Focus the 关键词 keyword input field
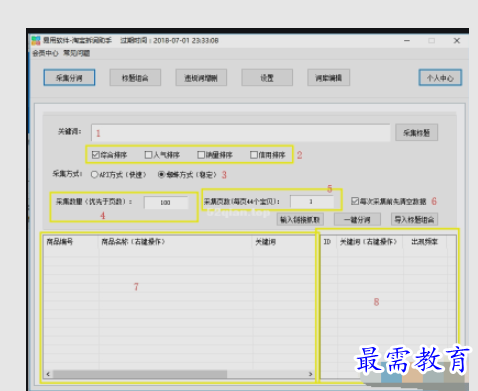This screenshot has height=391, width=478. tap(240, 133)
